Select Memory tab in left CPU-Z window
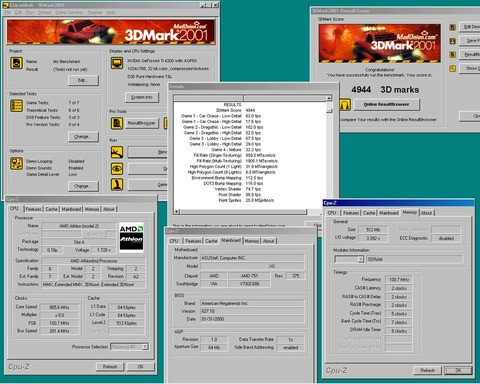Screen dimensions: 480x384 (92, 209)
